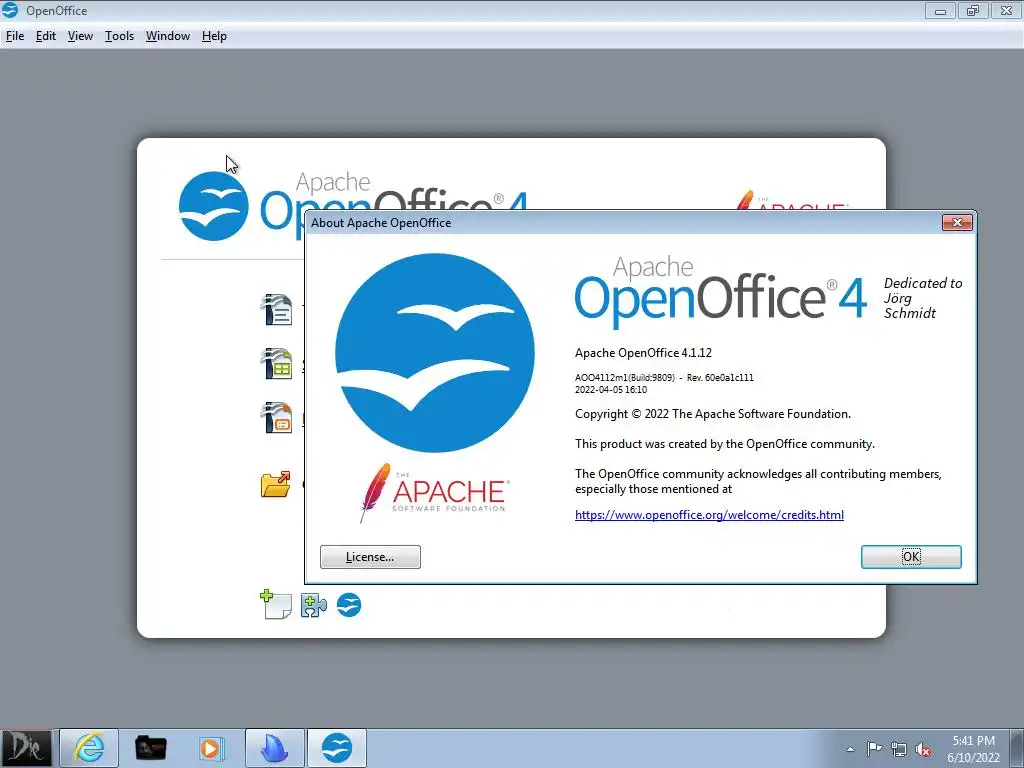Open the openoffice.org credits link
The height and width of the screenshot is (768, 1024).
click(x=709, y=515)
